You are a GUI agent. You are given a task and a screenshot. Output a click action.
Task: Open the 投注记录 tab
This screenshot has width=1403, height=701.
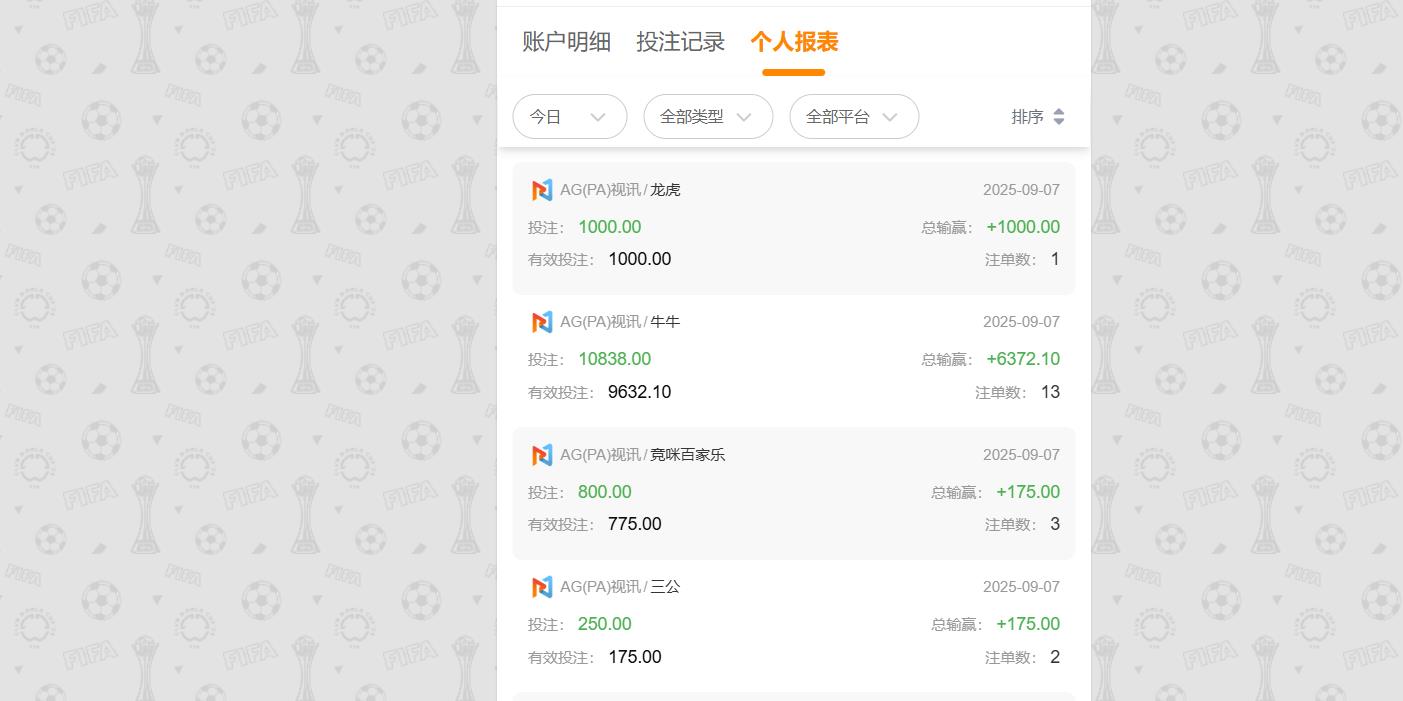(680, 42)
